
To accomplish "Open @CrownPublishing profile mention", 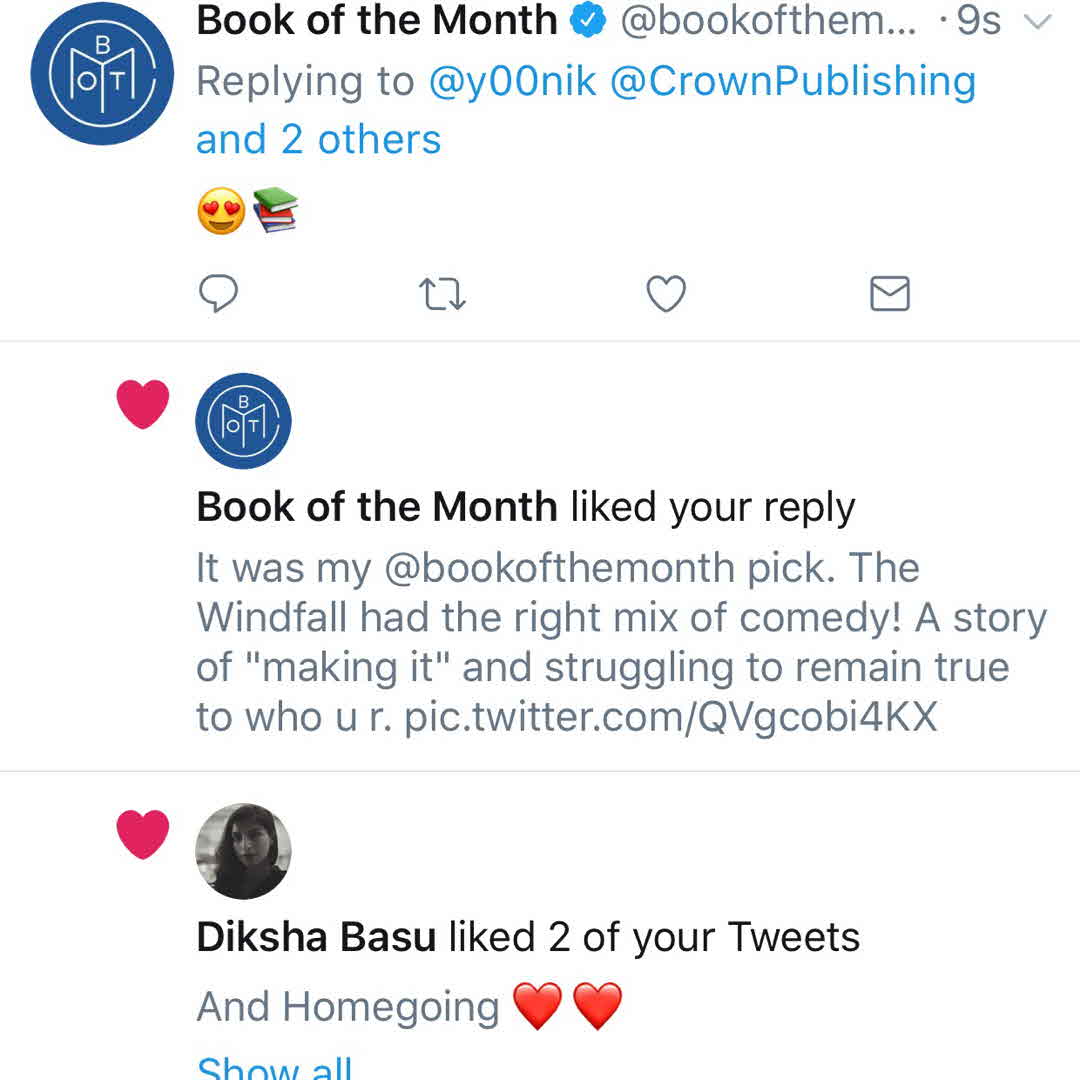I will tap(792, 82).
